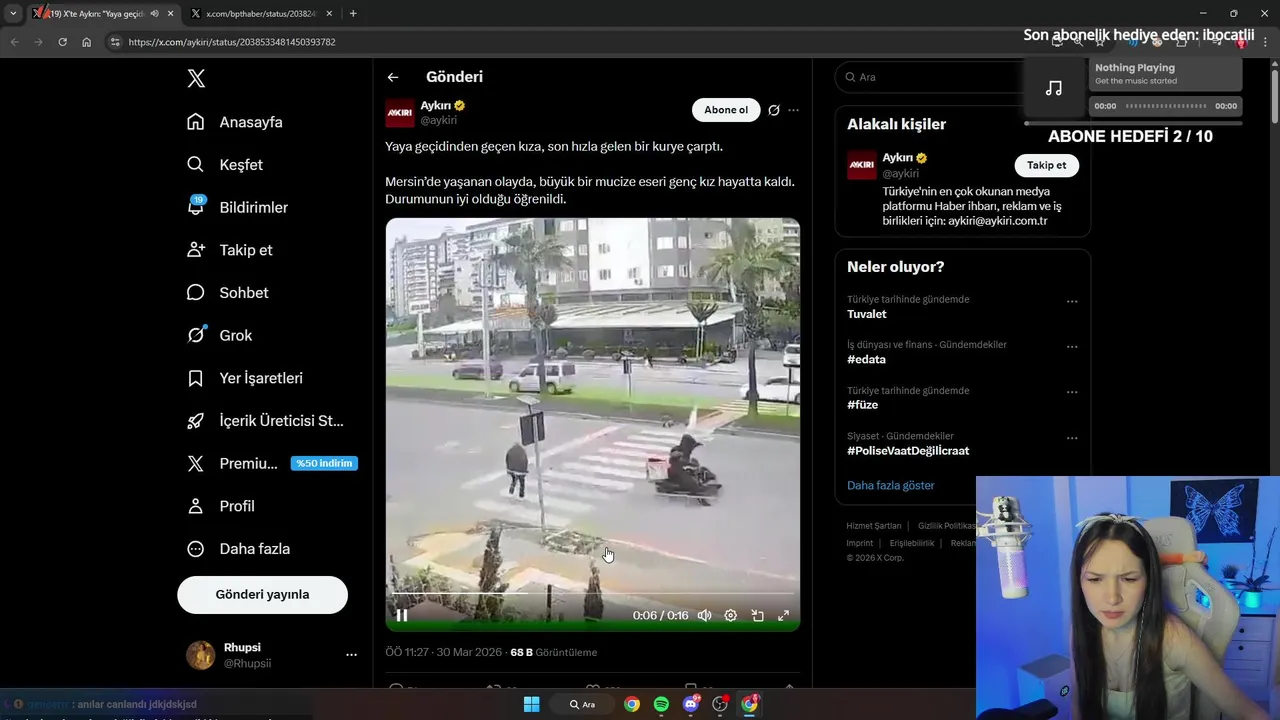Open the Tuvalet trending topic

867,314
